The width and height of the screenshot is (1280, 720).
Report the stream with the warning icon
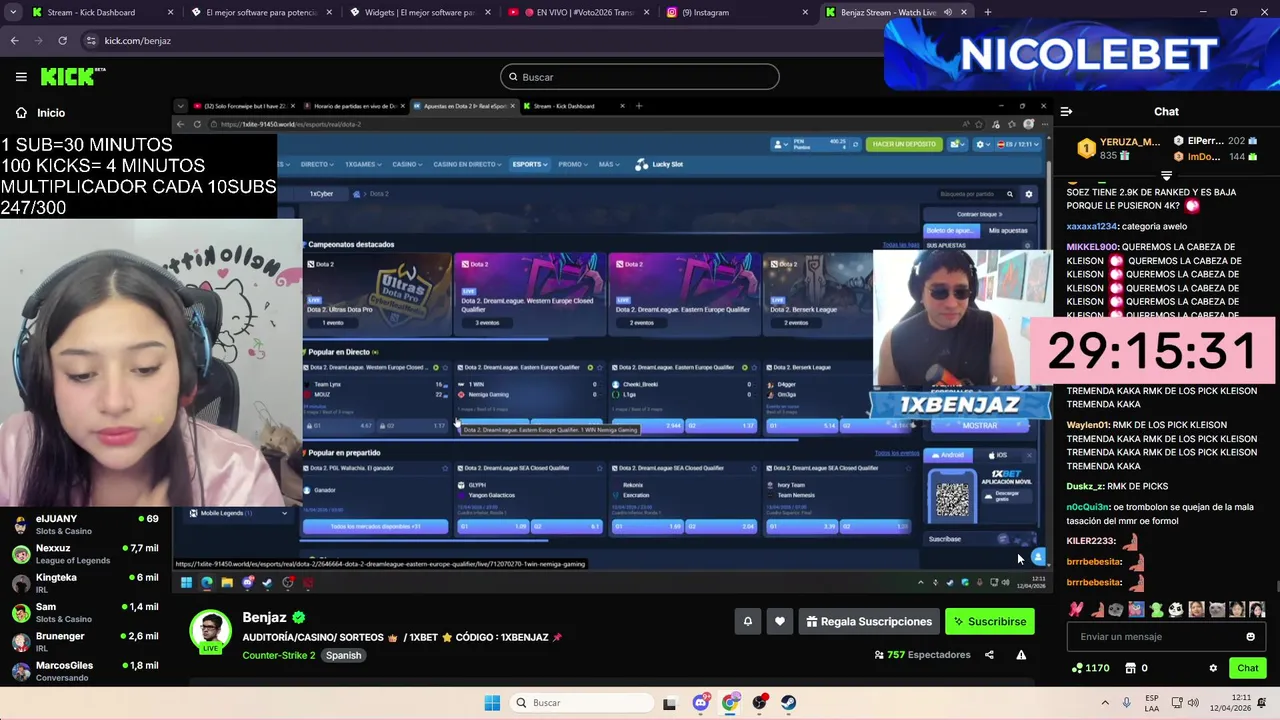pyautogui.click(x=1021, y=655)
